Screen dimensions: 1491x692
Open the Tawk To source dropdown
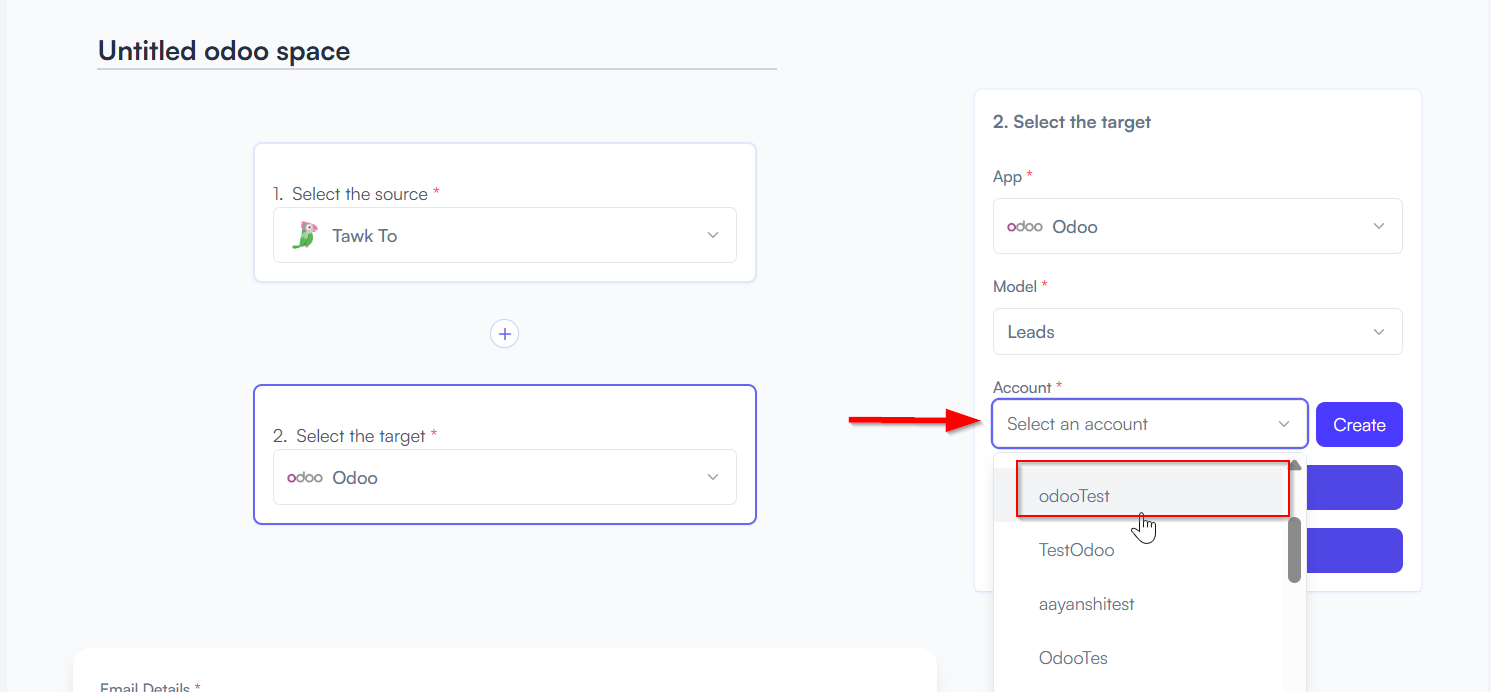pyautogui.click(x=505, y=235)
